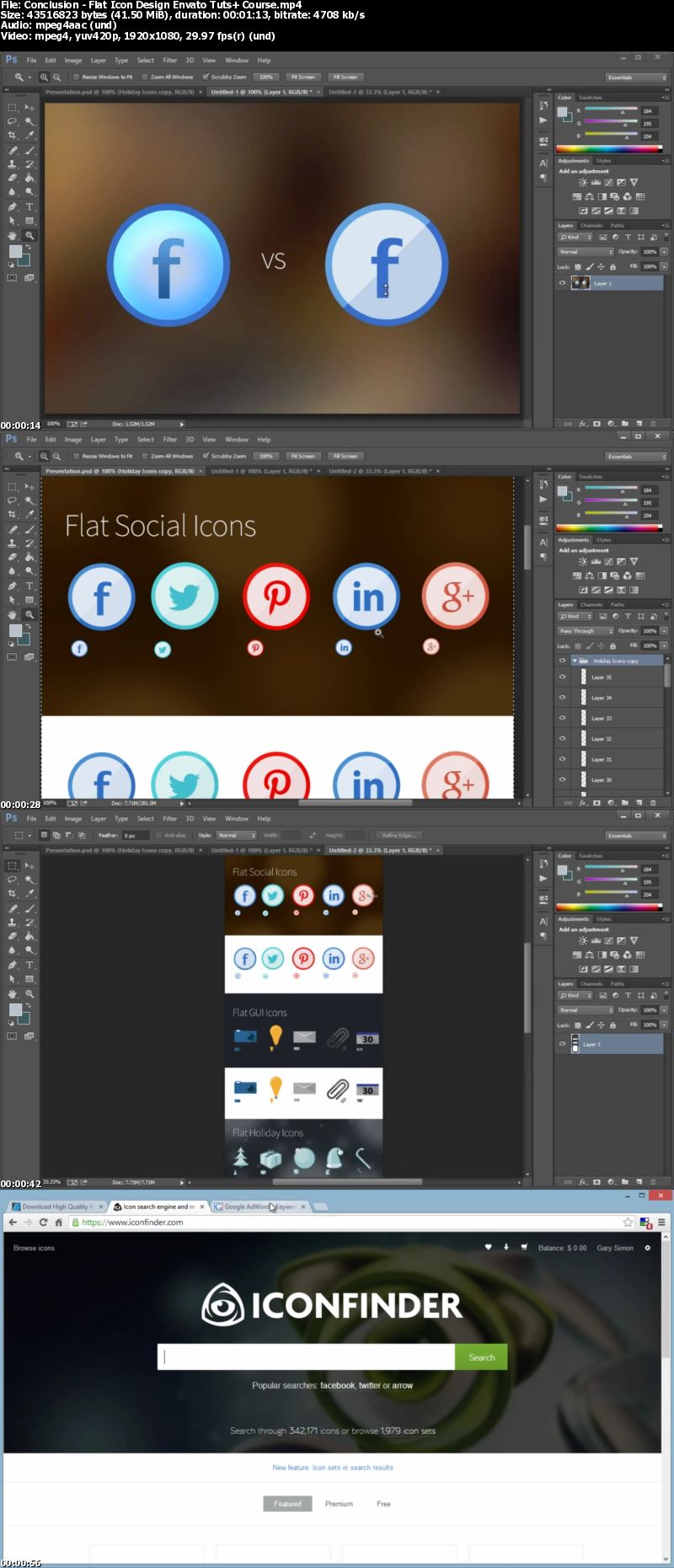Pick the Zoom tool in 00:00:28 frame toolbox

point(29,615)
